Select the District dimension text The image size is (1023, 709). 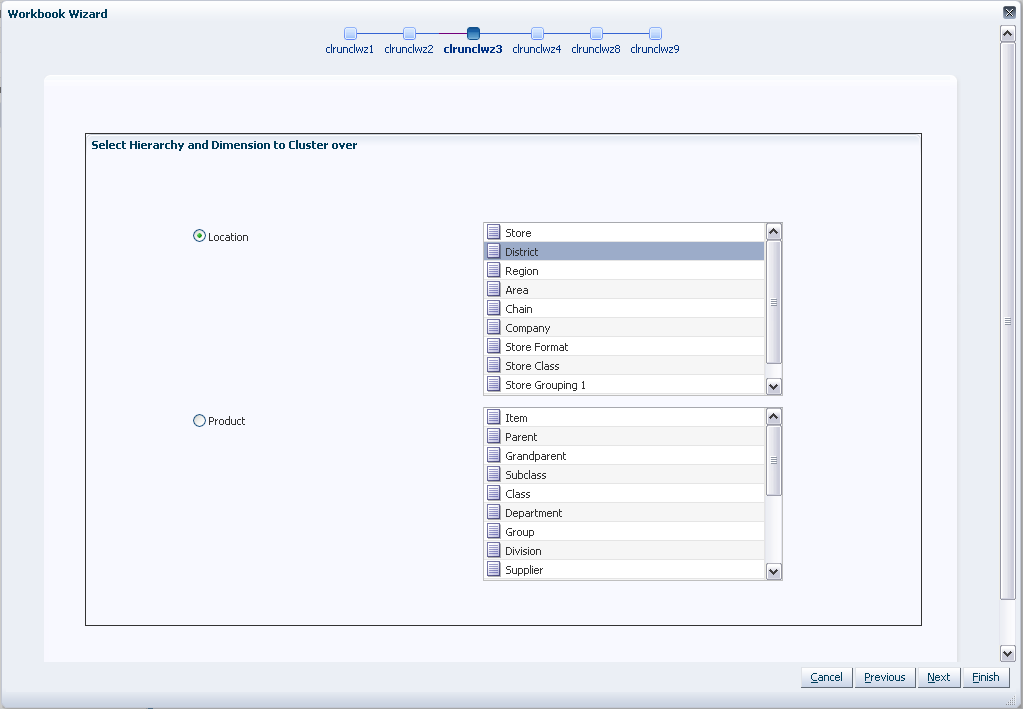tap(521, 252)
